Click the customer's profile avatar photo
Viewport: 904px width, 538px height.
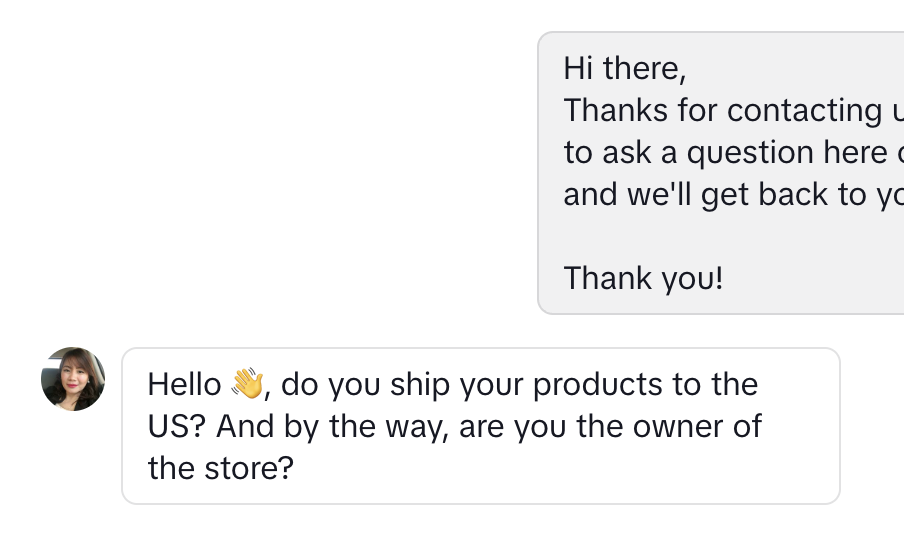point(73,379)
